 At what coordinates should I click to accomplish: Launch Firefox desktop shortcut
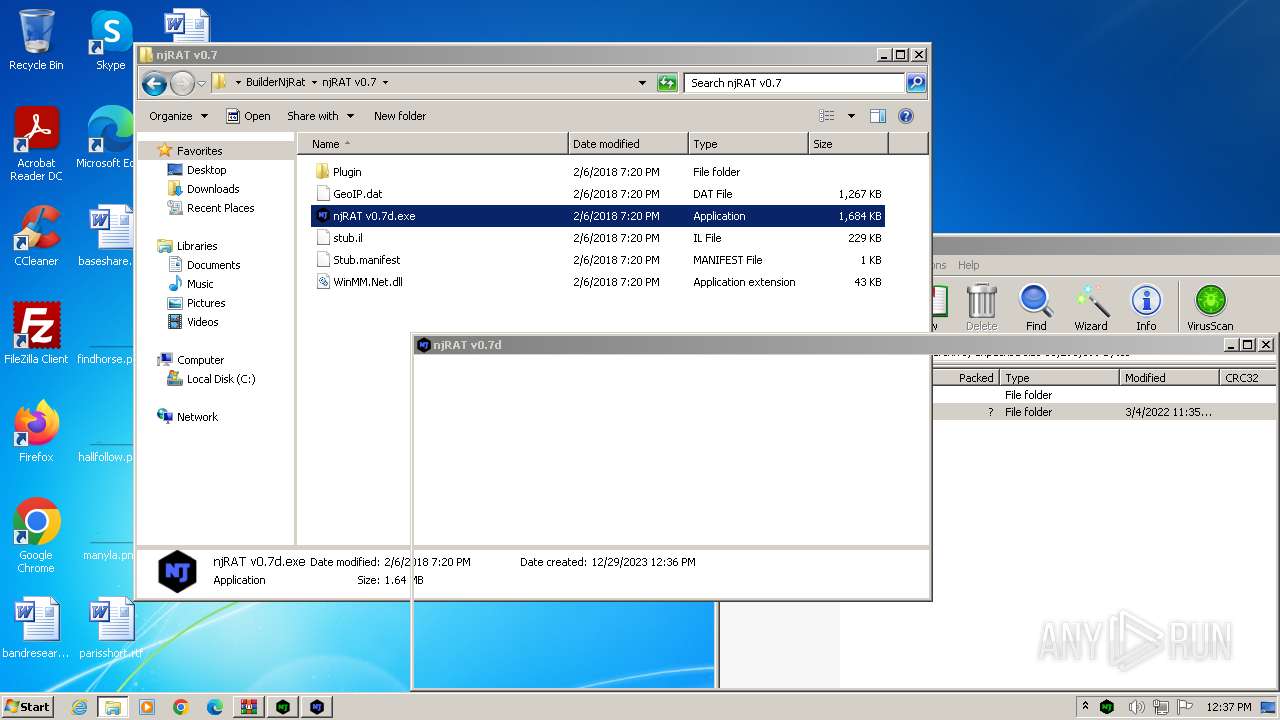coord(36,432)
